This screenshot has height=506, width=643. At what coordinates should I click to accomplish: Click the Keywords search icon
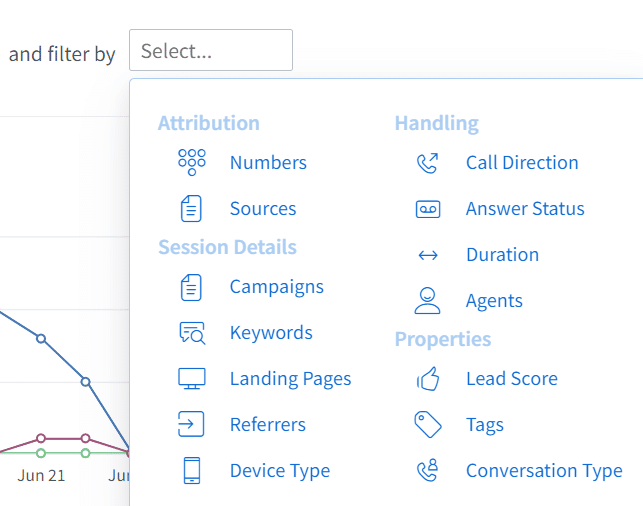pos(191,333)
